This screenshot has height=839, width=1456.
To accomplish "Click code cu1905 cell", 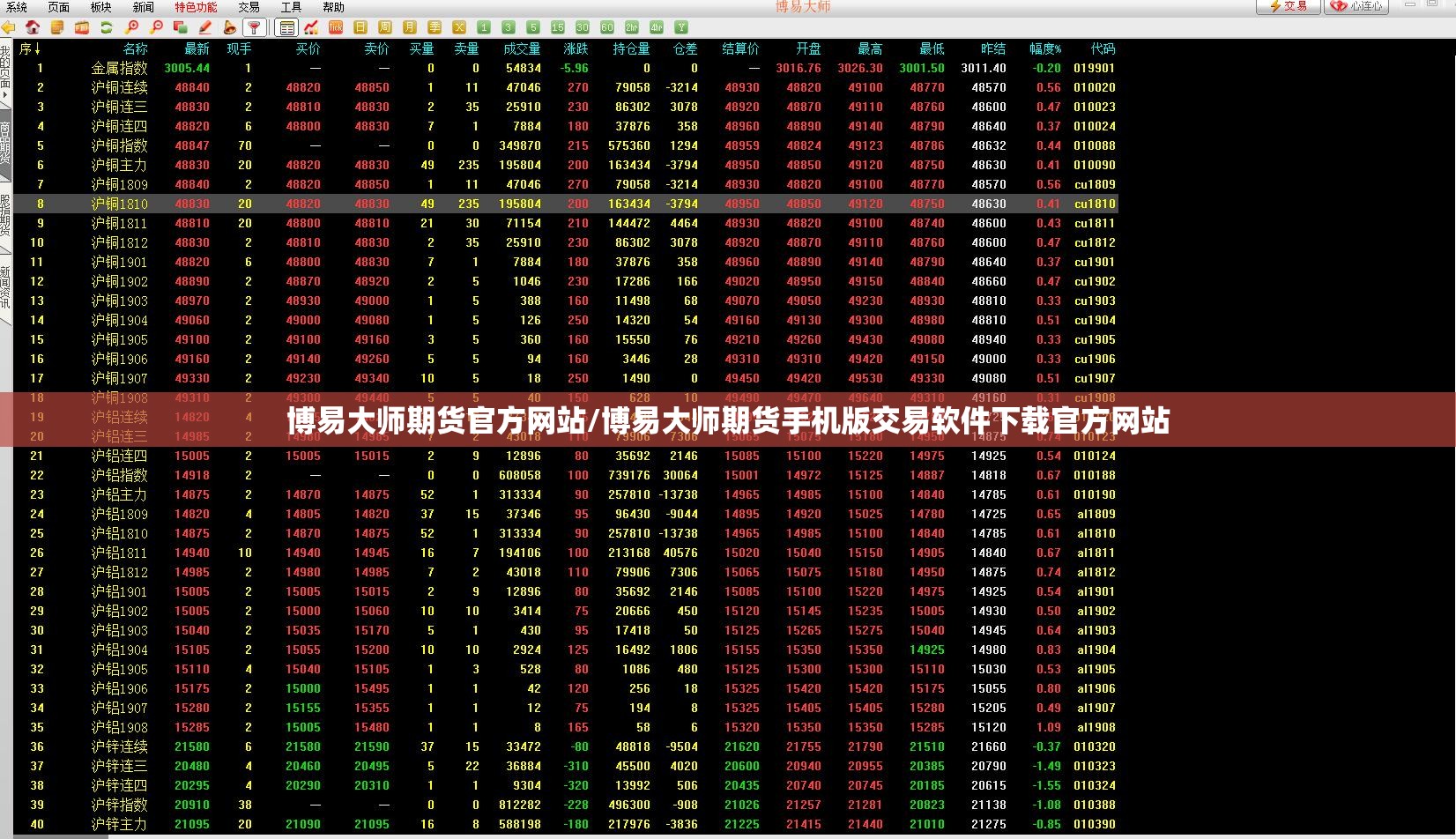I will 1095,339.
